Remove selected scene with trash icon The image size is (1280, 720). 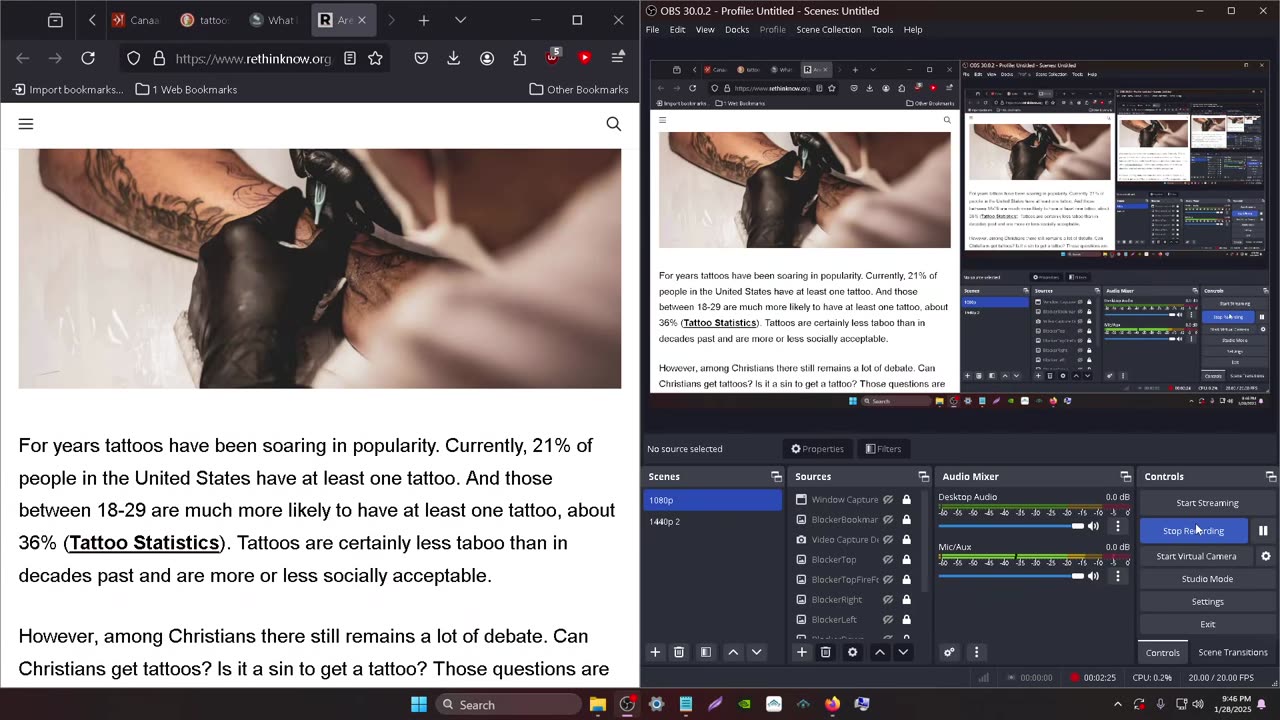(679, 652)
